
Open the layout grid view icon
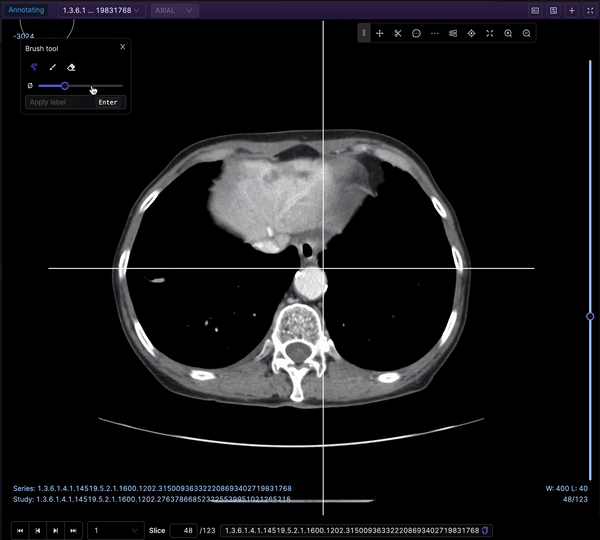453,33
